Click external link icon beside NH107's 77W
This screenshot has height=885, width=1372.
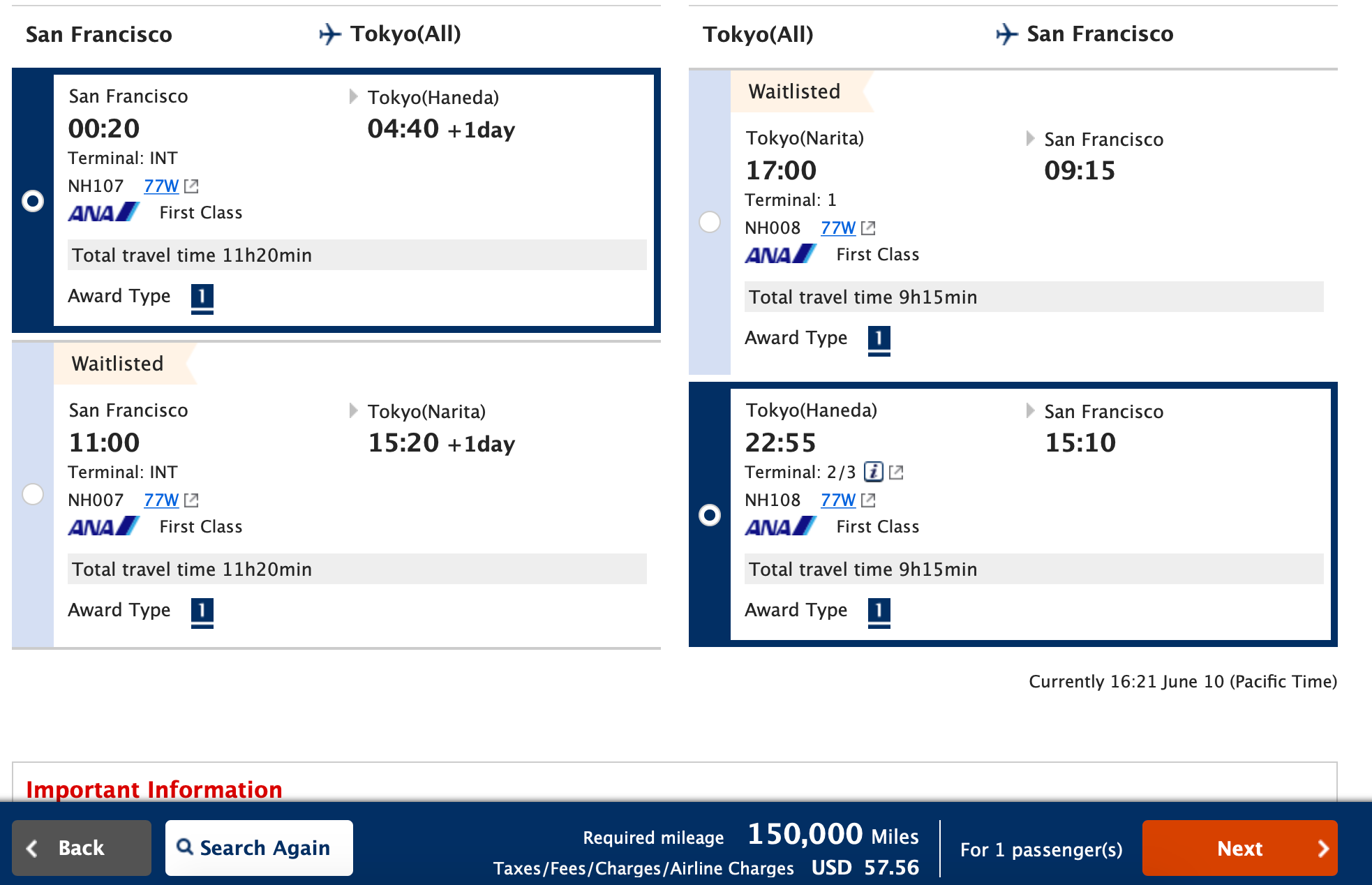coord(191,186)
